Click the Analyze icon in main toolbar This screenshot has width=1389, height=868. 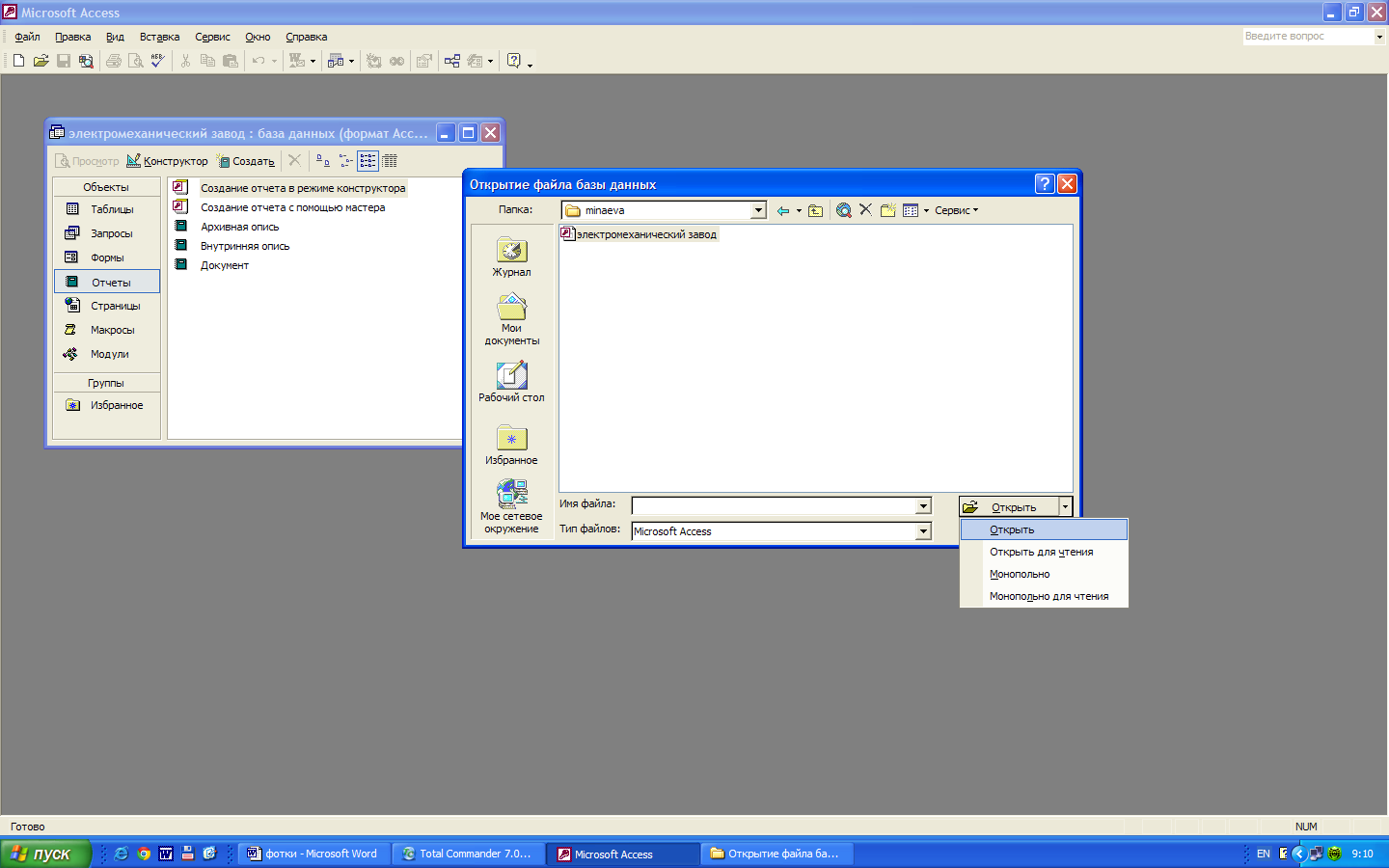335,61
